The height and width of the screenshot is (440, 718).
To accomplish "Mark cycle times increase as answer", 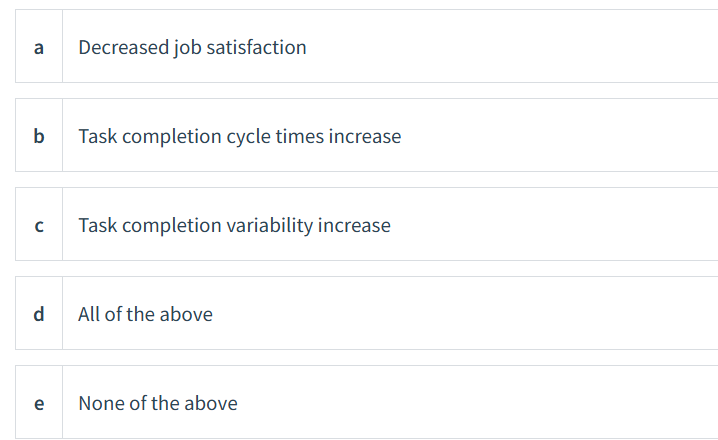I will coord(366,135).
